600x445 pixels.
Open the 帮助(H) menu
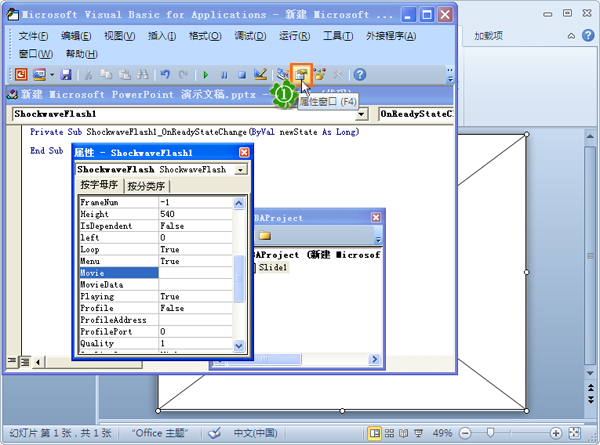click(x=82, y=54)
